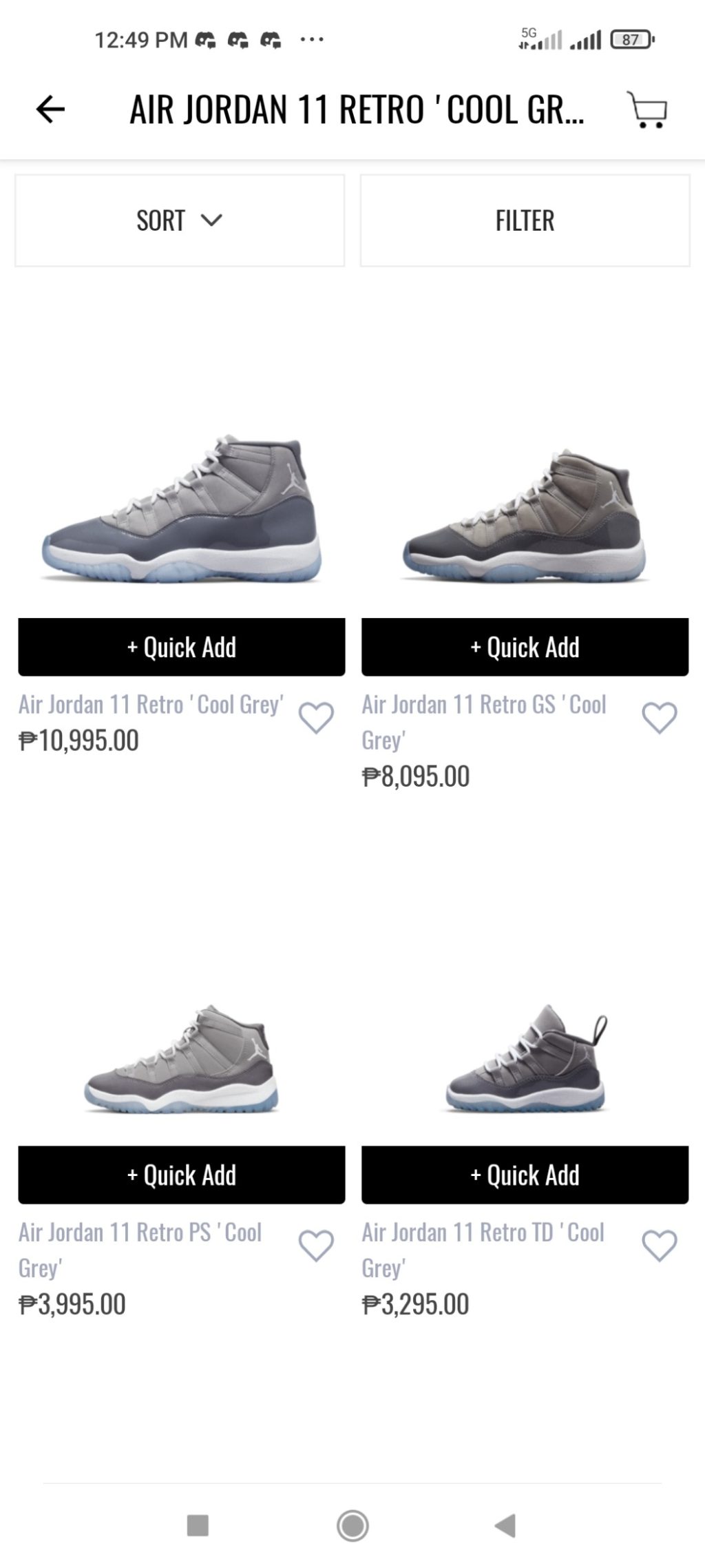Add Retro PS 'Cool Grey' to wishlist
This screenshot has width=705, height=1568.
tap(316, 1246)
